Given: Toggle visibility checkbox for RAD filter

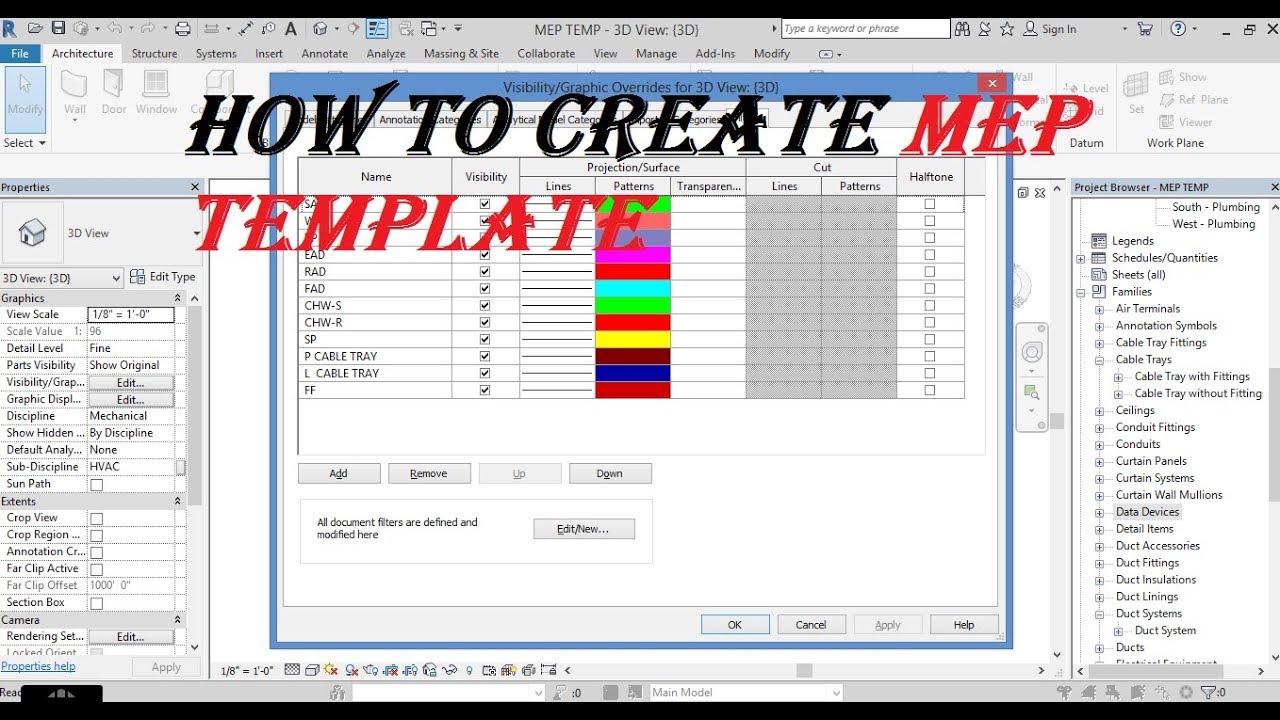Looking at the screenshot, I should 485,271.
